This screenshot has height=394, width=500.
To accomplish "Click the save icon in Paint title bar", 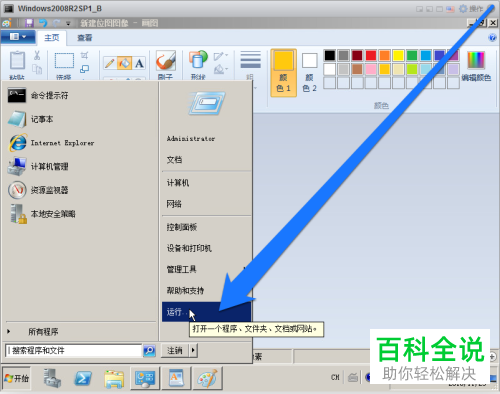I will click(29, 23).
